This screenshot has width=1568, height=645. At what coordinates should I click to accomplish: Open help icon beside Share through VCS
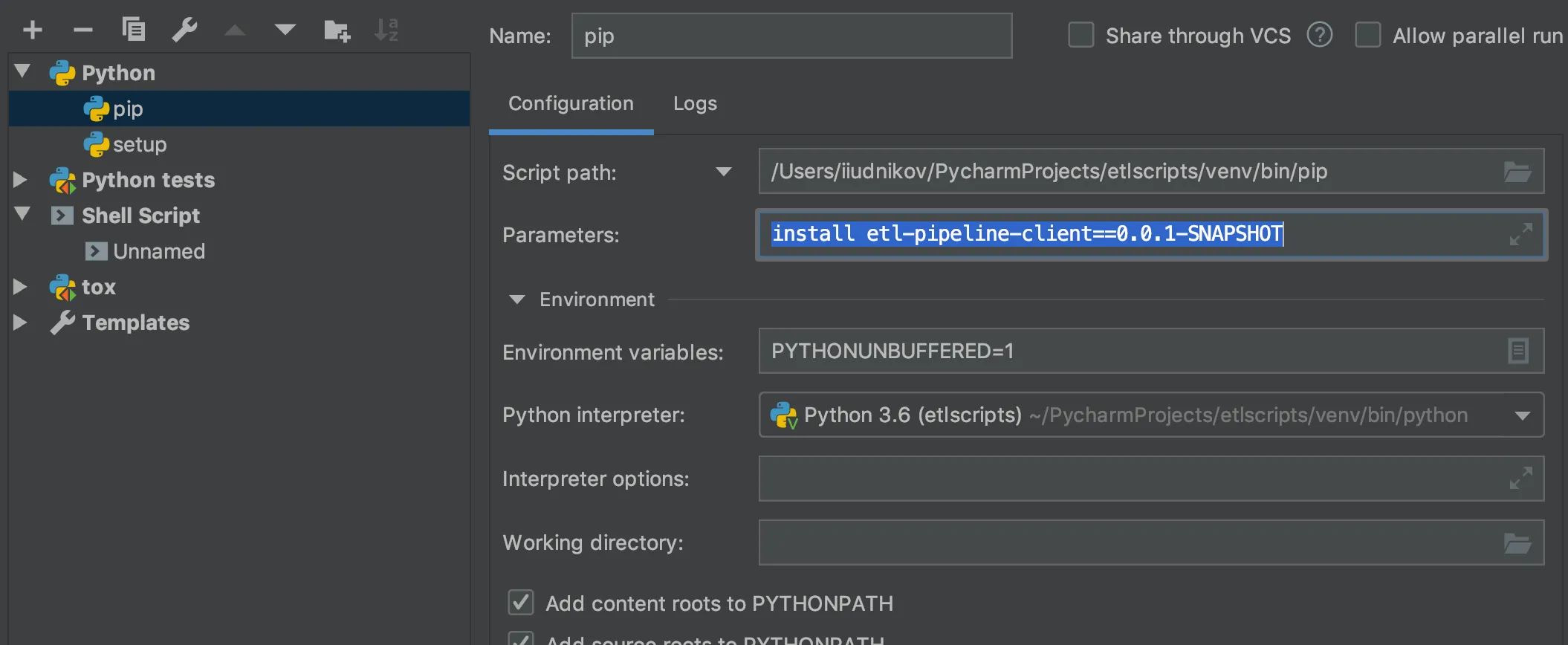[x=1320, y=35]
